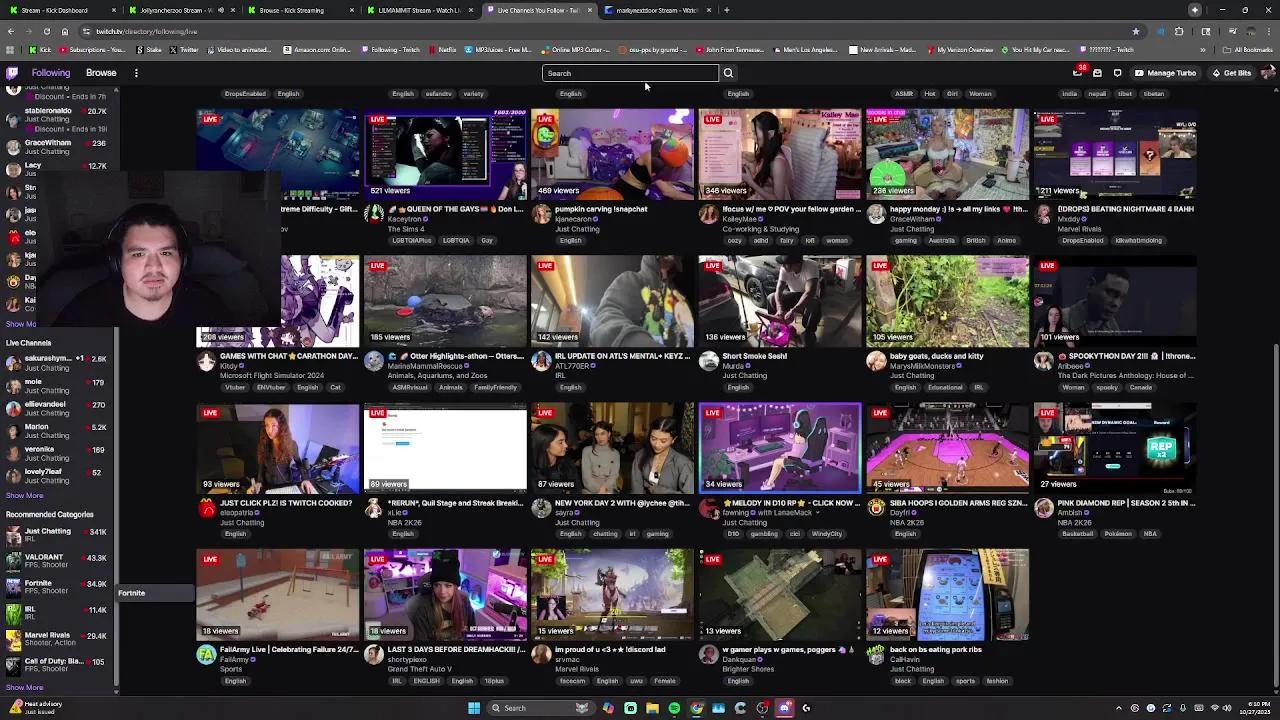Open the Twitch inbox notifications icon

click(x=1097, y=73)
